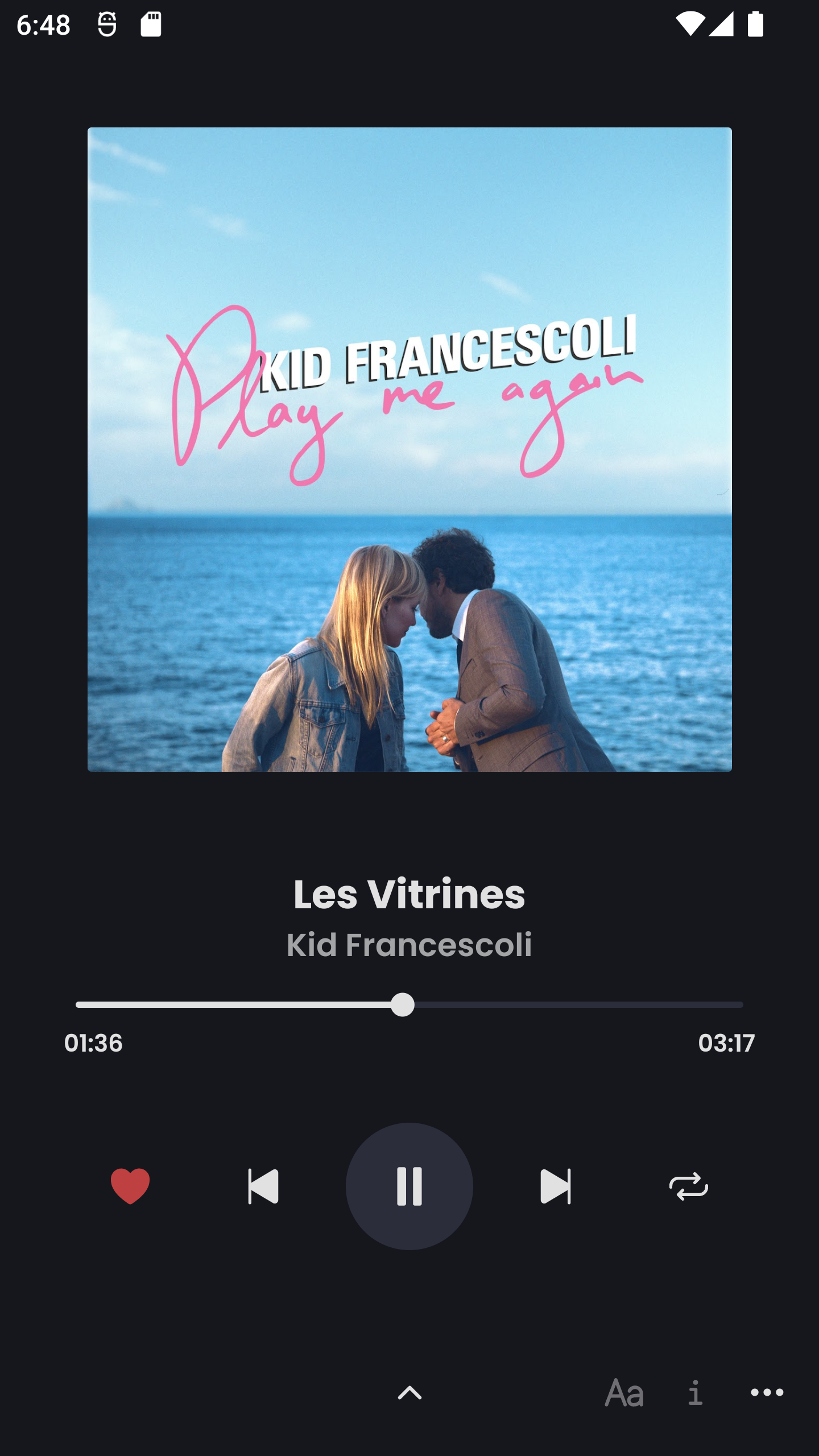Open artist Kid Francescoli under the title
Screen dimensions: 819x1456
[409, 945]
